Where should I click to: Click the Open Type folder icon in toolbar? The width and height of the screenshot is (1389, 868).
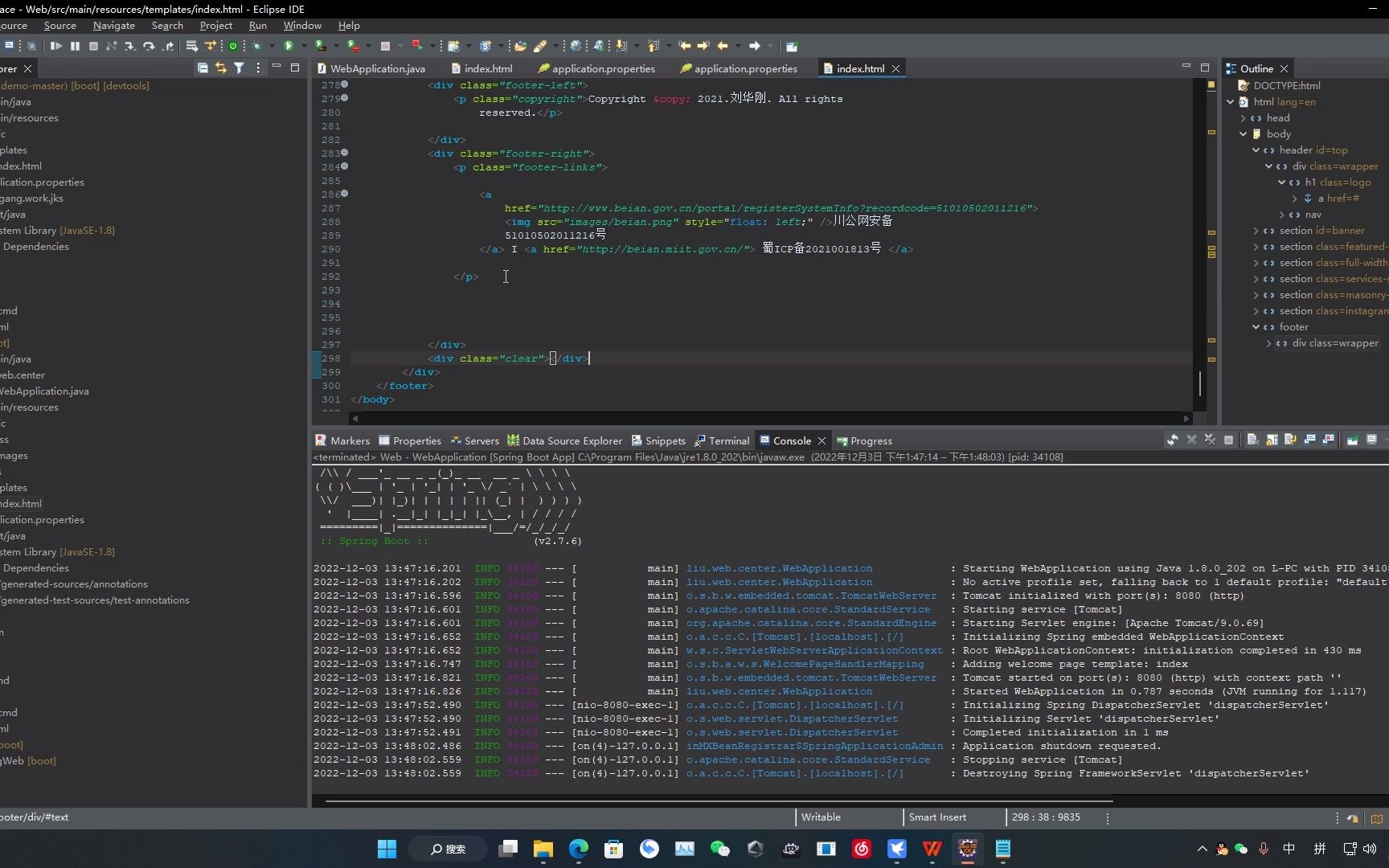pos(520,46)
